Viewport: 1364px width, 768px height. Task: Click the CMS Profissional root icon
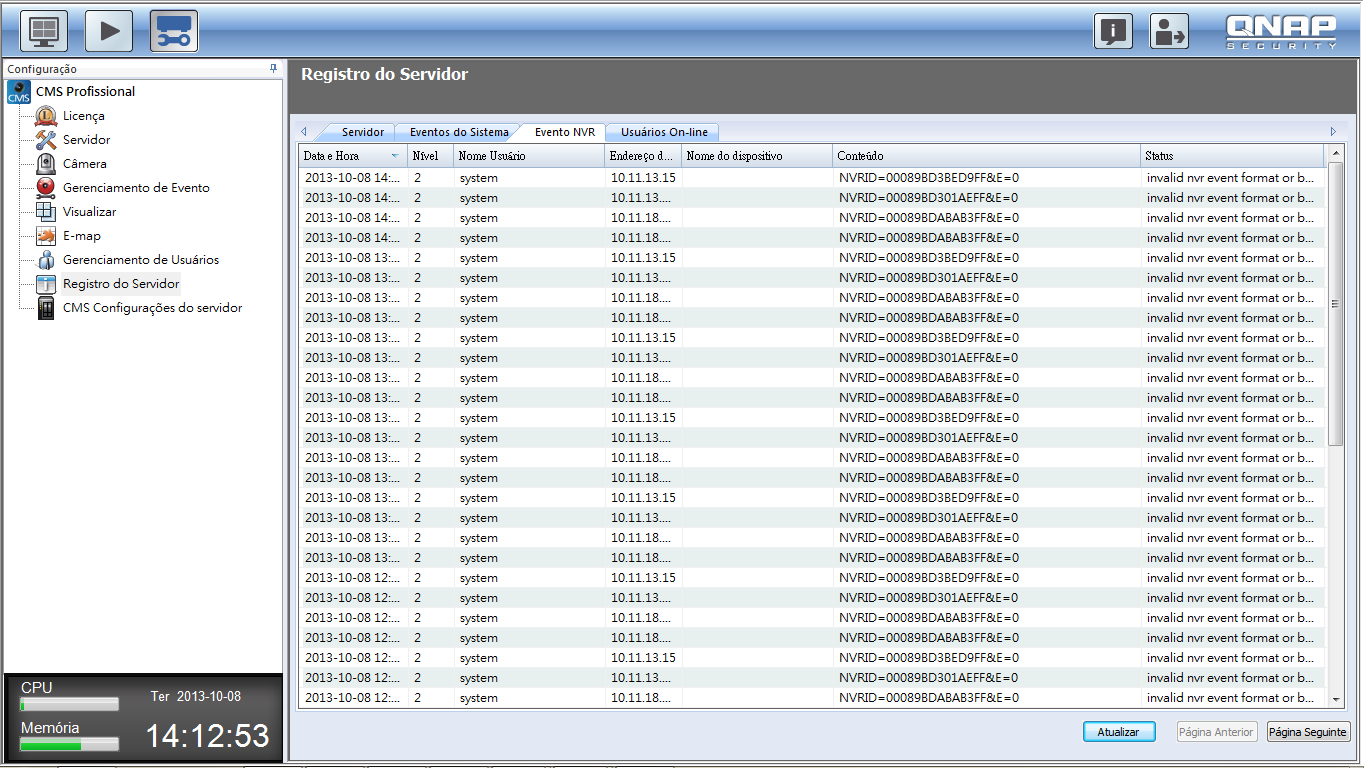[19, 92]
